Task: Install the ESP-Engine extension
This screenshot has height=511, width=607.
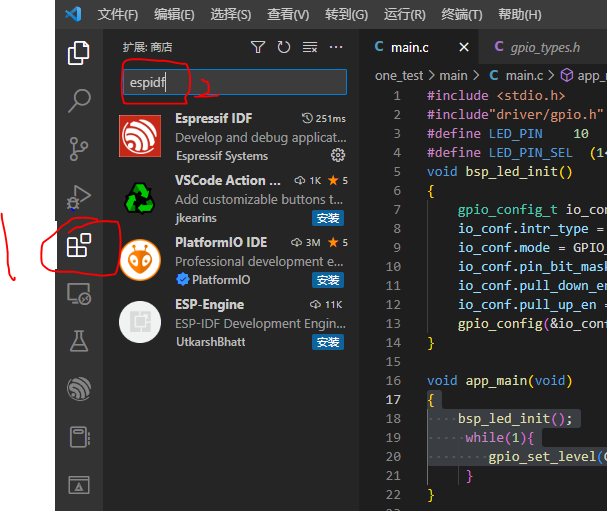Action: (x=329, y=342)
